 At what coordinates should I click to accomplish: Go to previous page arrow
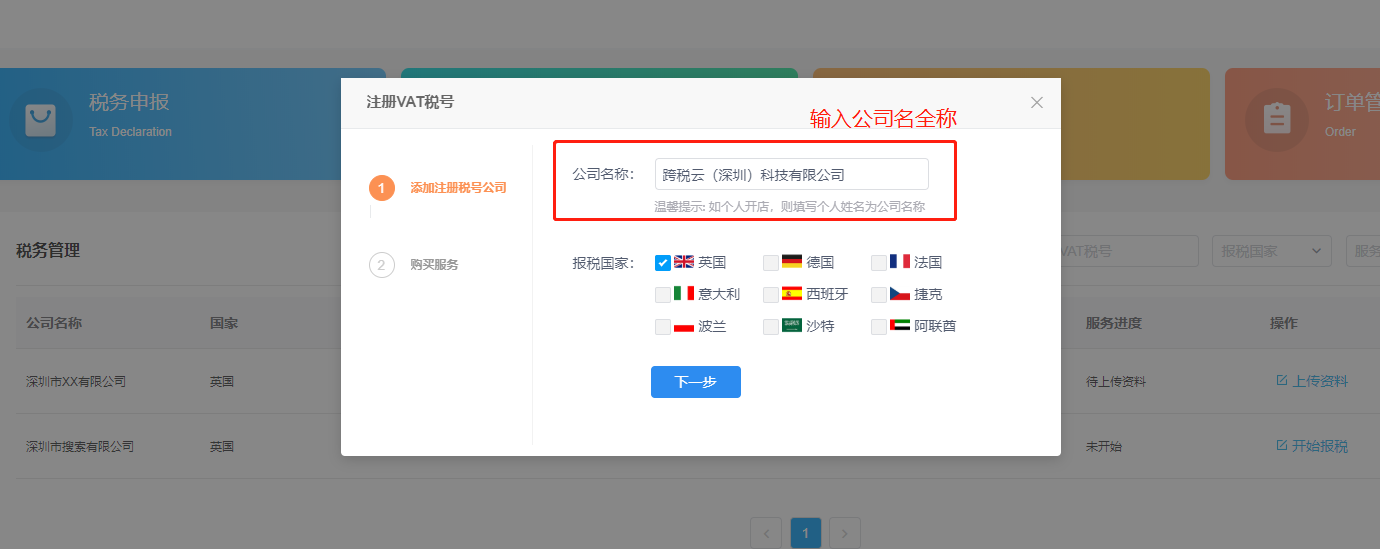tap(766, 533)
